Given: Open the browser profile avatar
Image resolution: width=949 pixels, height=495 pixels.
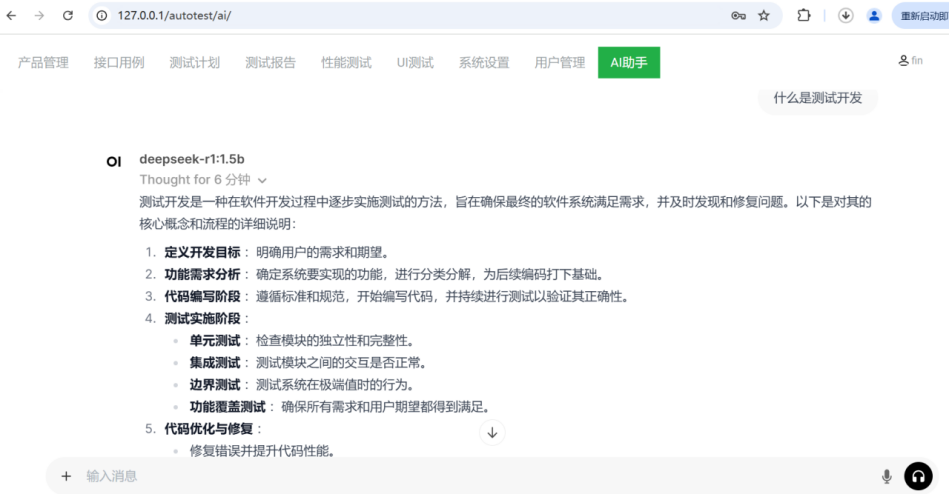Looking at the screenshot, I should point(874,16).
